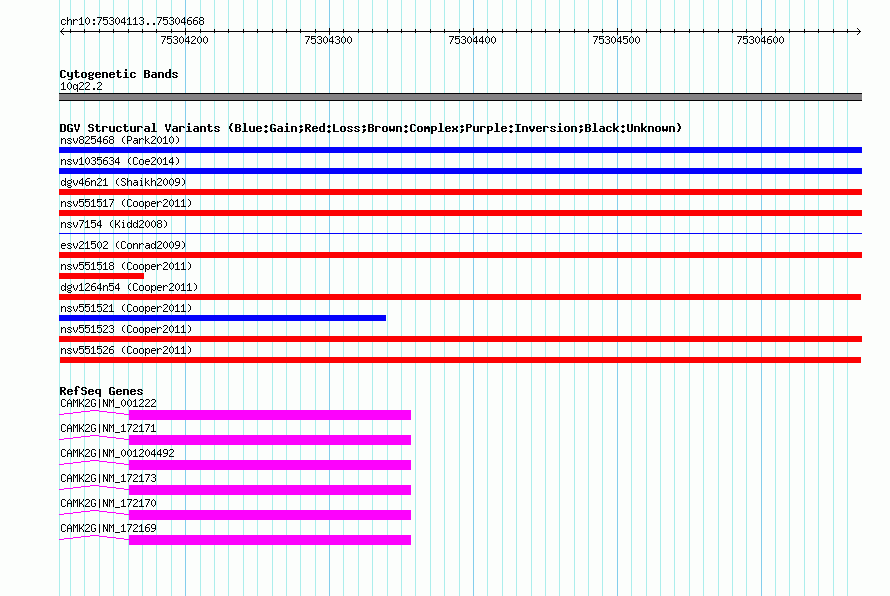Open variant nsv7154 (Kidd2008) label
890x596 pixels.
click(x=114, y=224)
